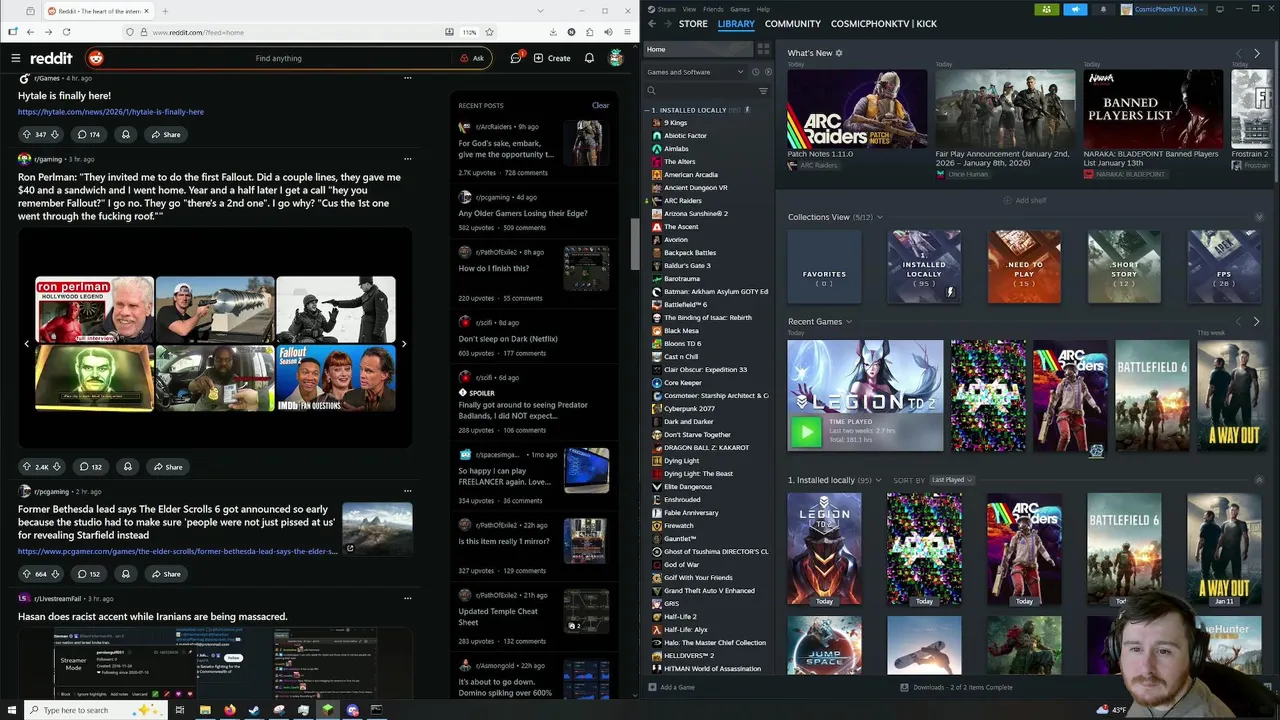Clear Reddit recent posts list
Viewport: 1280px width, 720px height.
[x=600, y=105]
